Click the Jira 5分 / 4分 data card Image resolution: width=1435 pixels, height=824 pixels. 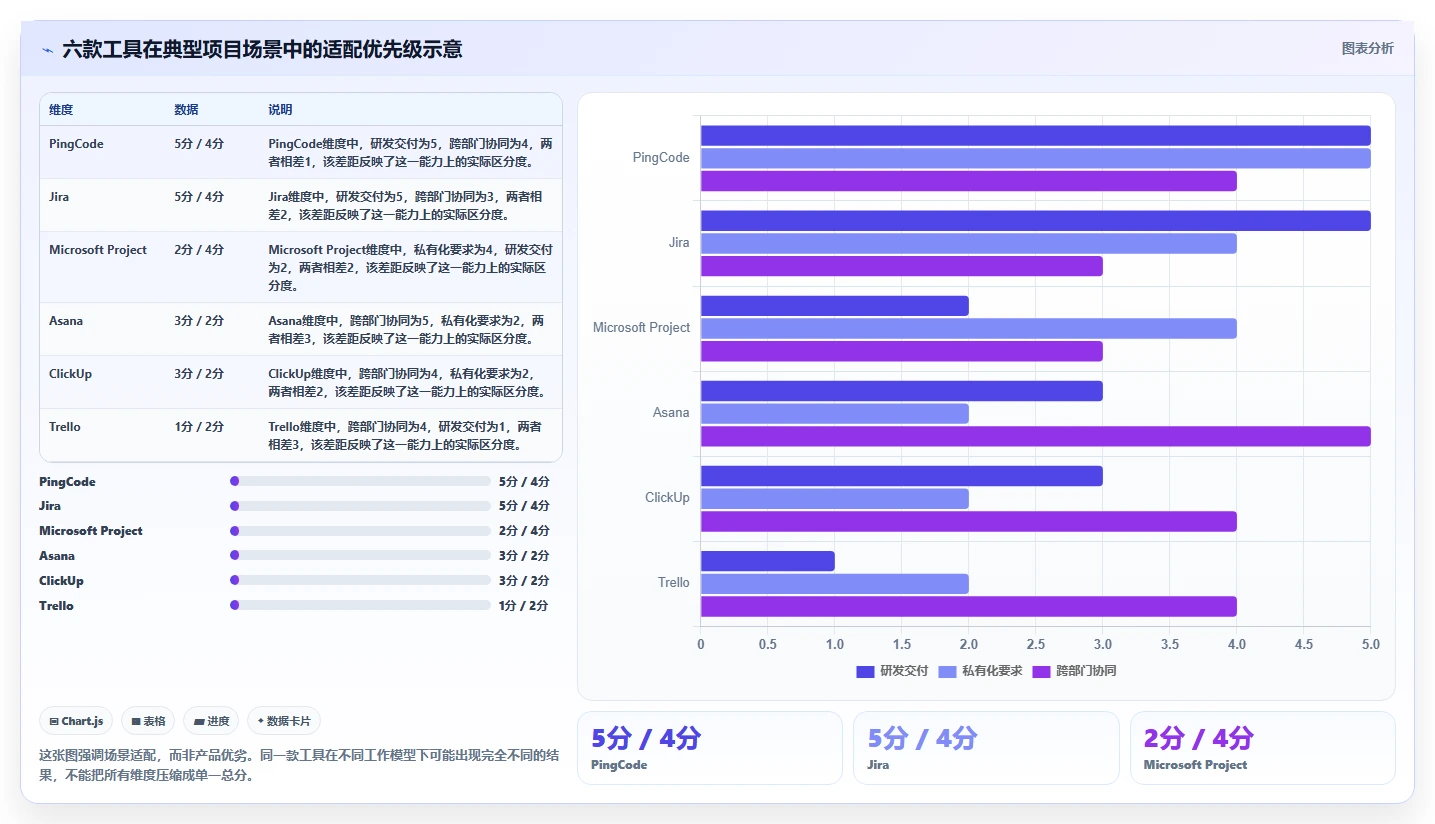pos(986,748)
